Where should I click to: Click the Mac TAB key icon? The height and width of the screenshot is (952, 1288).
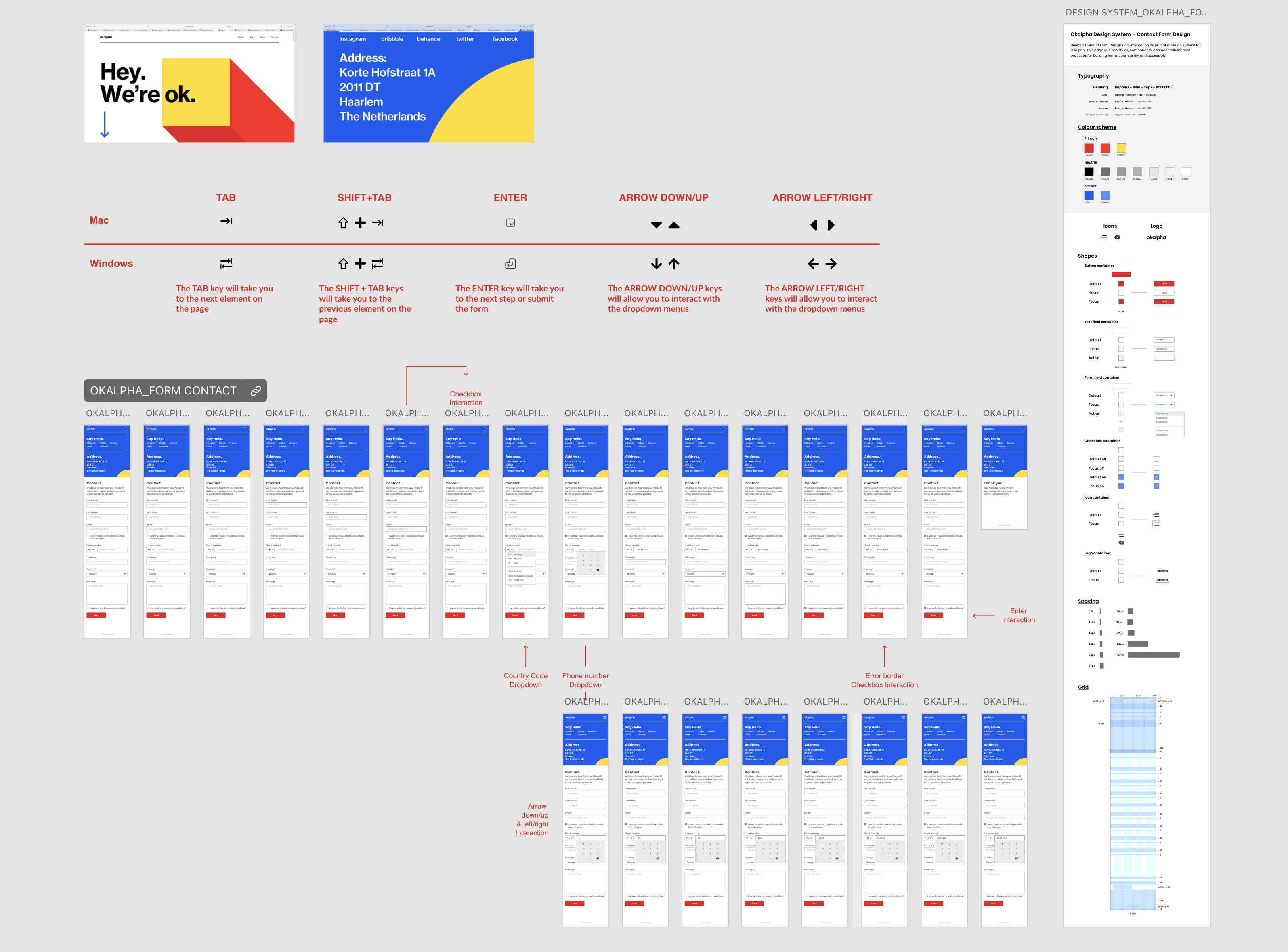coord(226,221)
